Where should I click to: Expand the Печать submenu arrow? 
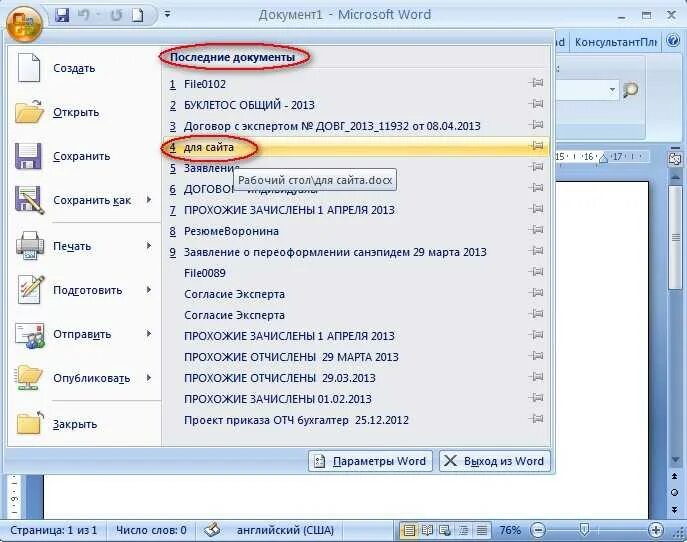coord(149,245)
